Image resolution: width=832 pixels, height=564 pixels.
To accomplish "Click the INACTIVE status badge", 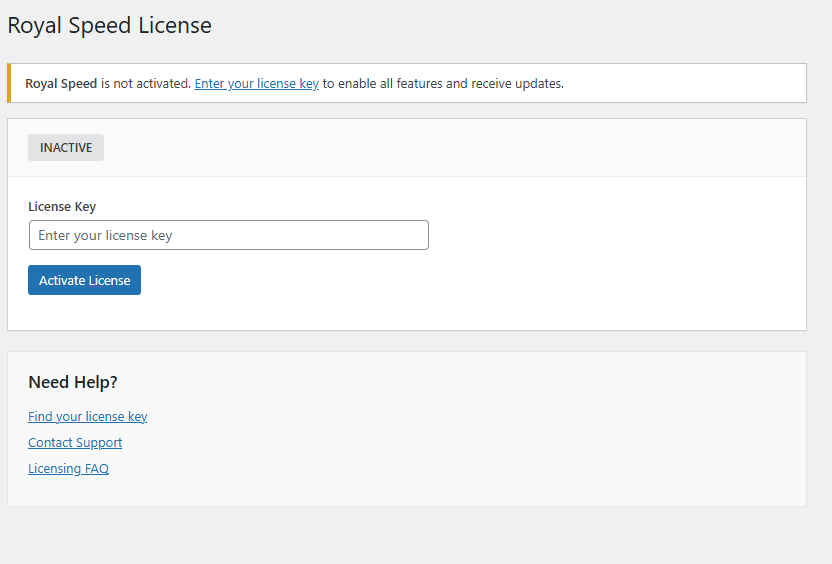I will click(x=66, y=147).
